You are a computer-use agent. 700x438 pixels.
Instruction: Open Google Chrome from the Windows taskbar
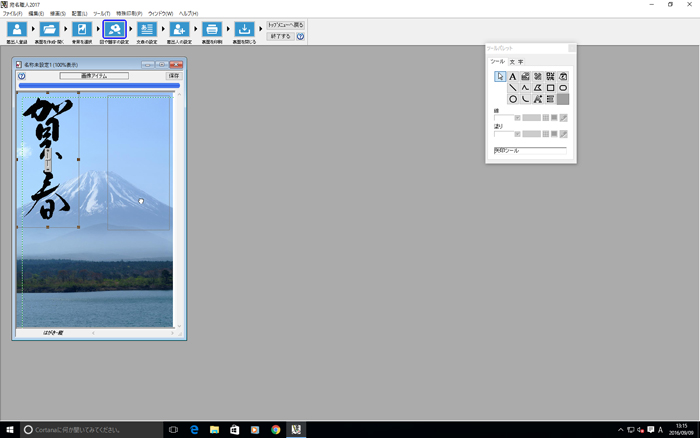click(x=275, y=429)
